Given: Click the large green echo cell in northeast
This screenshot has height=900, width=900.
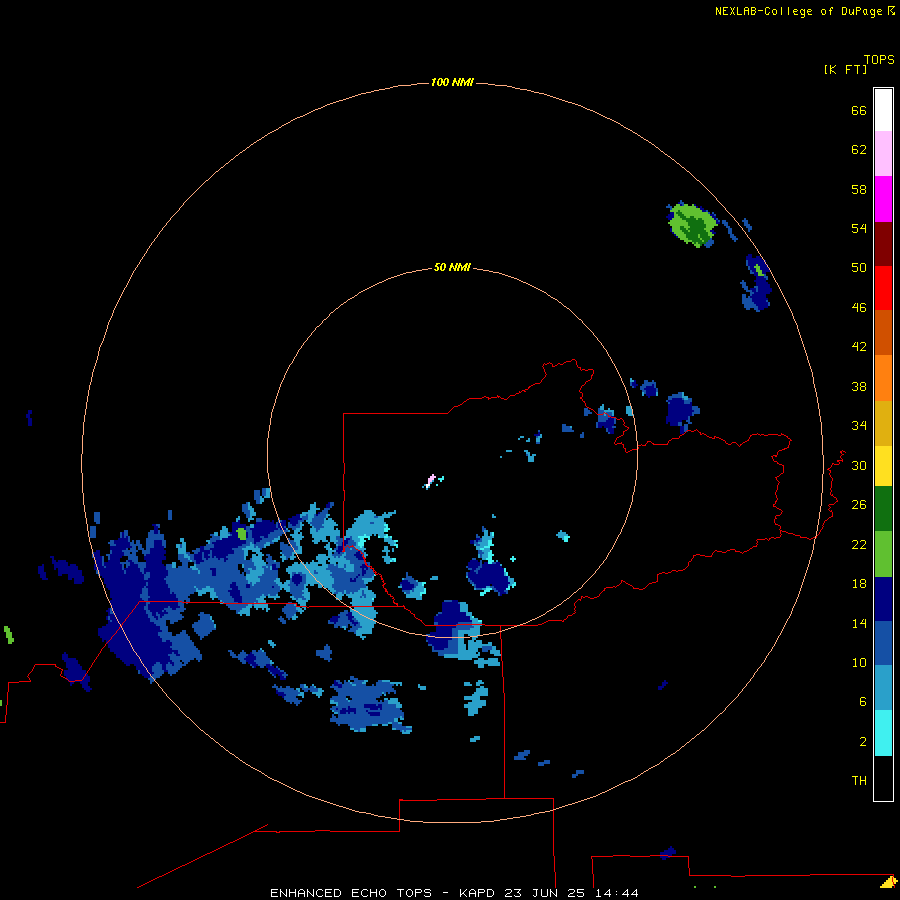Looking at the screenshot, I should pyautogui.click(x=692, y=224).
